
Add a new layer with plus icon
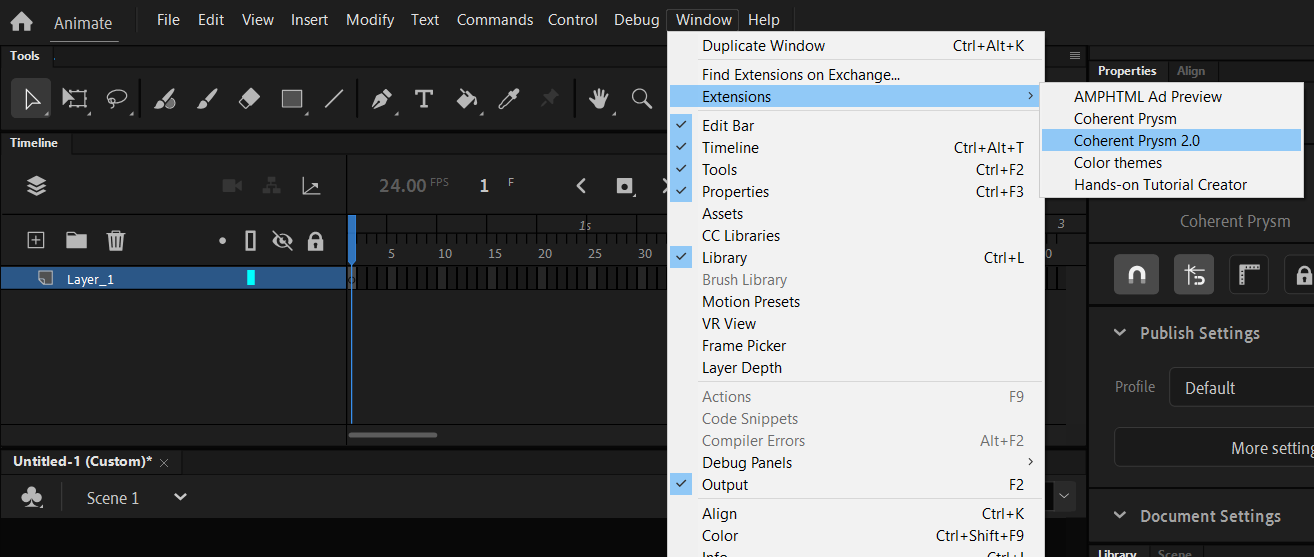click(x=36, y=240)
